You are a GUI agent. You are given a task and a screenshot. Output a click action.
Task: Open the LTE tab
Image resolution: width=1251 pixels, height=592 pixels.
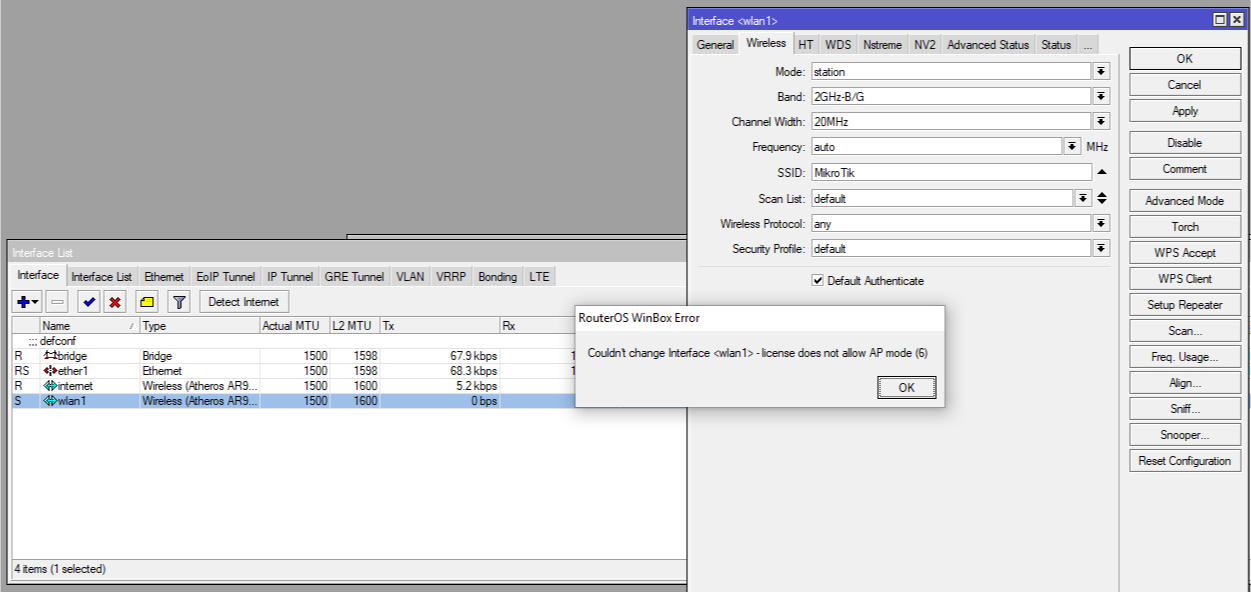pos(539,277)
